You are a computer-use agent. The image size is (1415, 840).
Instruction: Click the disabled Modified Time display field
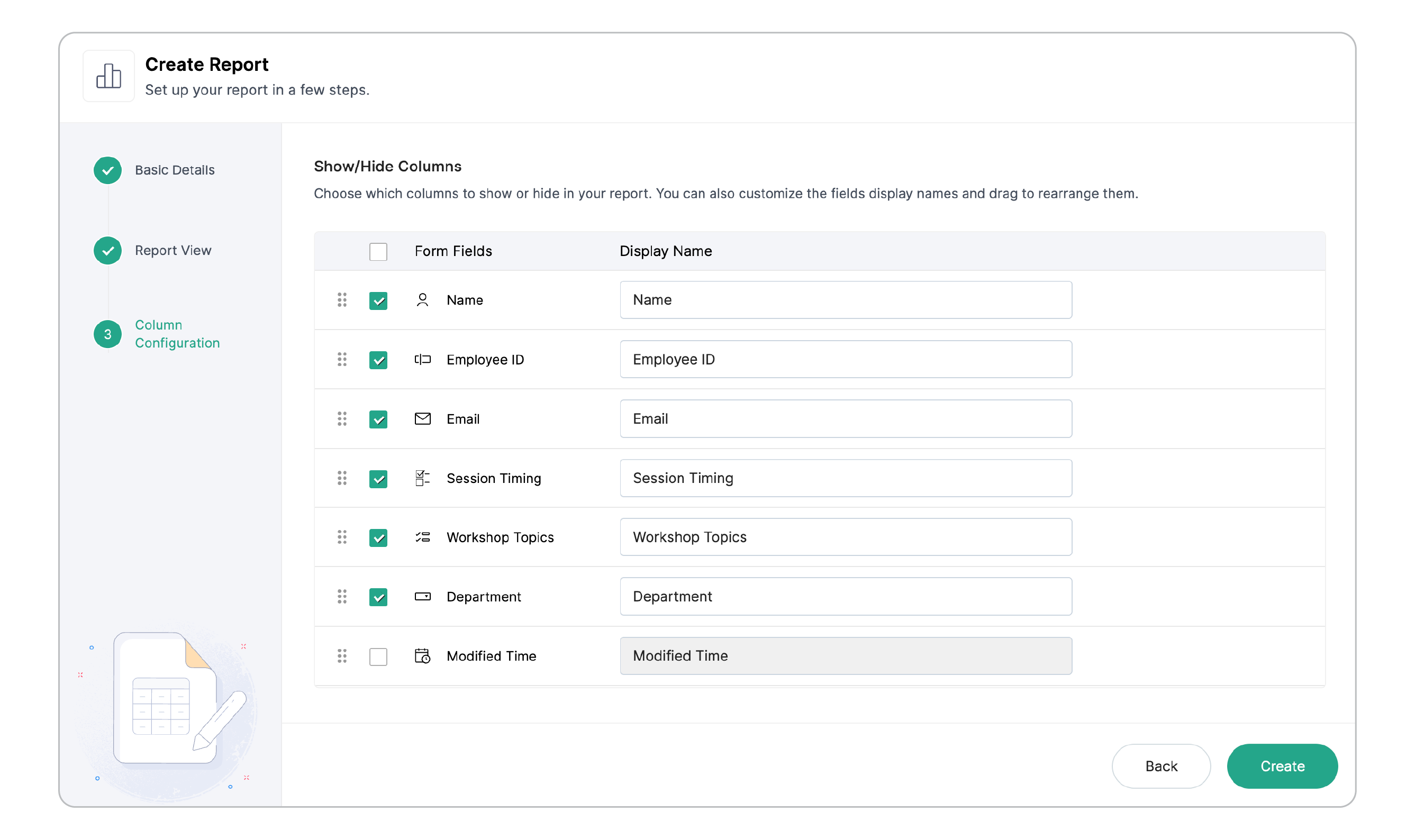(x=846, y=656)
